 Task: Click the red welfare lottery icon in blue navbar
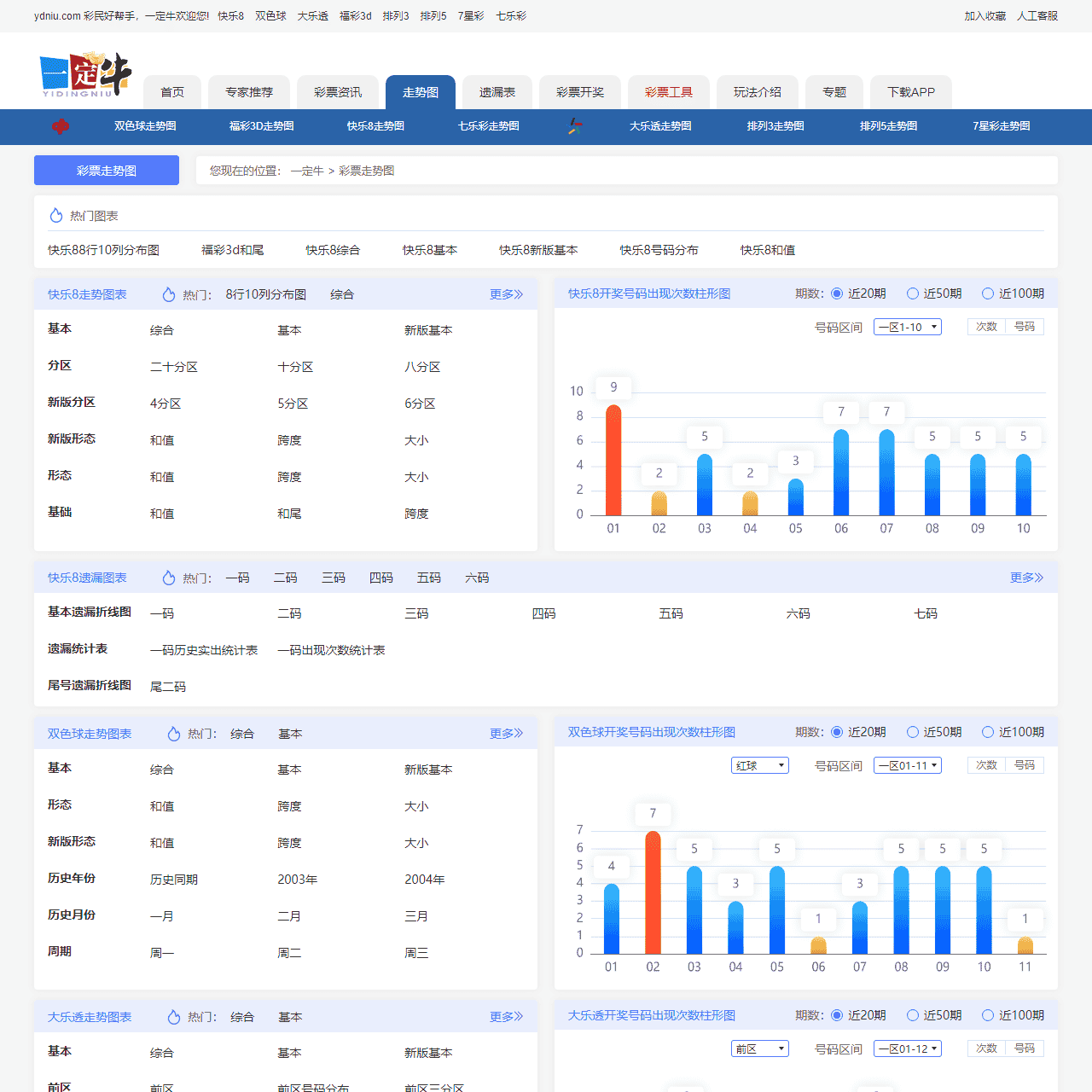pyautogui.click(x=61, y=126)
